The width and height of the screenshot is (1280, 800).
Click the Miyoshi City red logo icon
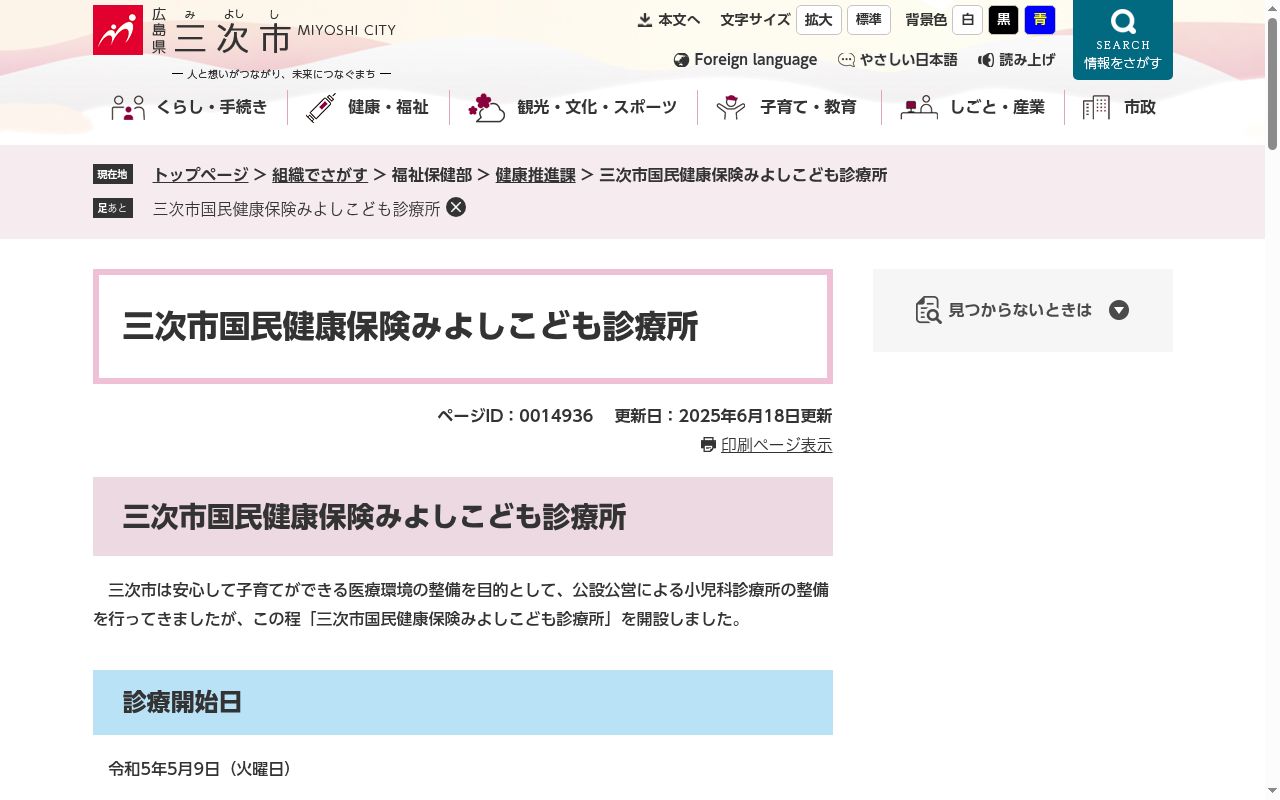pos(118,30)
